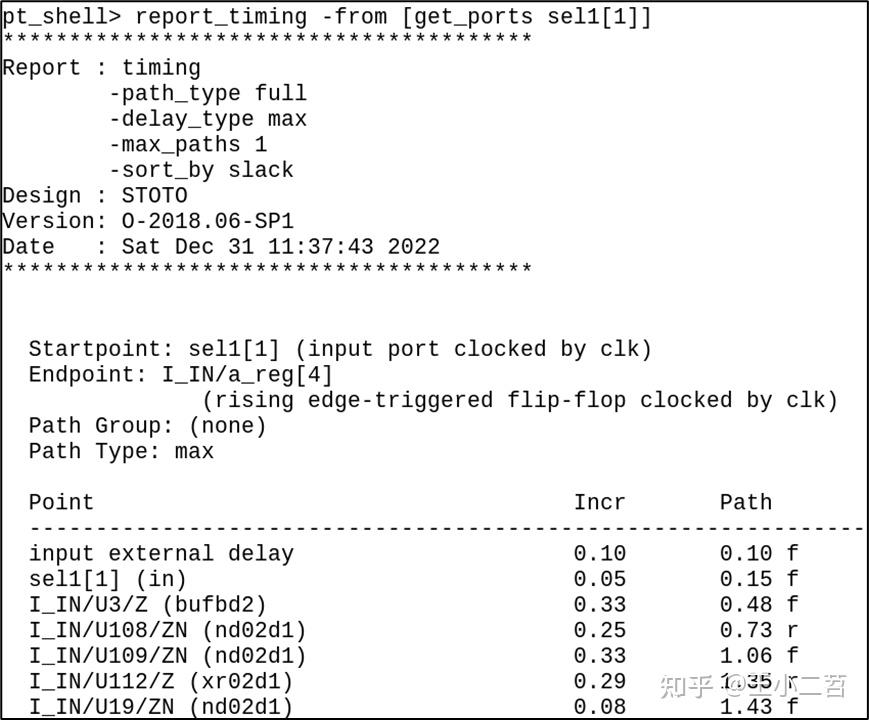The height and width of the screenshot is (720, 869).
Task: Click the pt_shell report_timing command line
Action: click(x=327, y=17)
